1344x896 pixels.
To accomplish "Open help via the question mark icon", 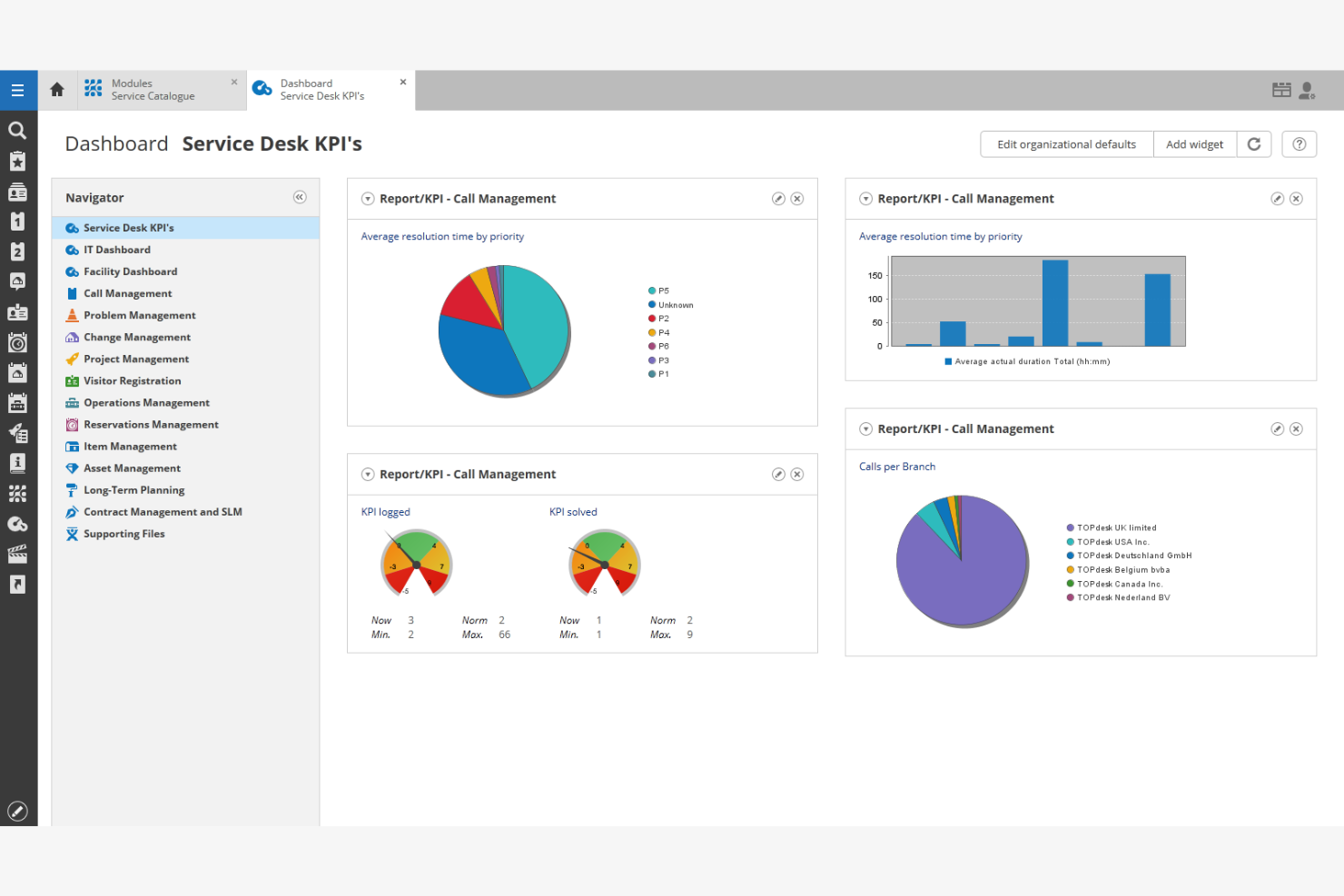I will [x=1299, y=143].
